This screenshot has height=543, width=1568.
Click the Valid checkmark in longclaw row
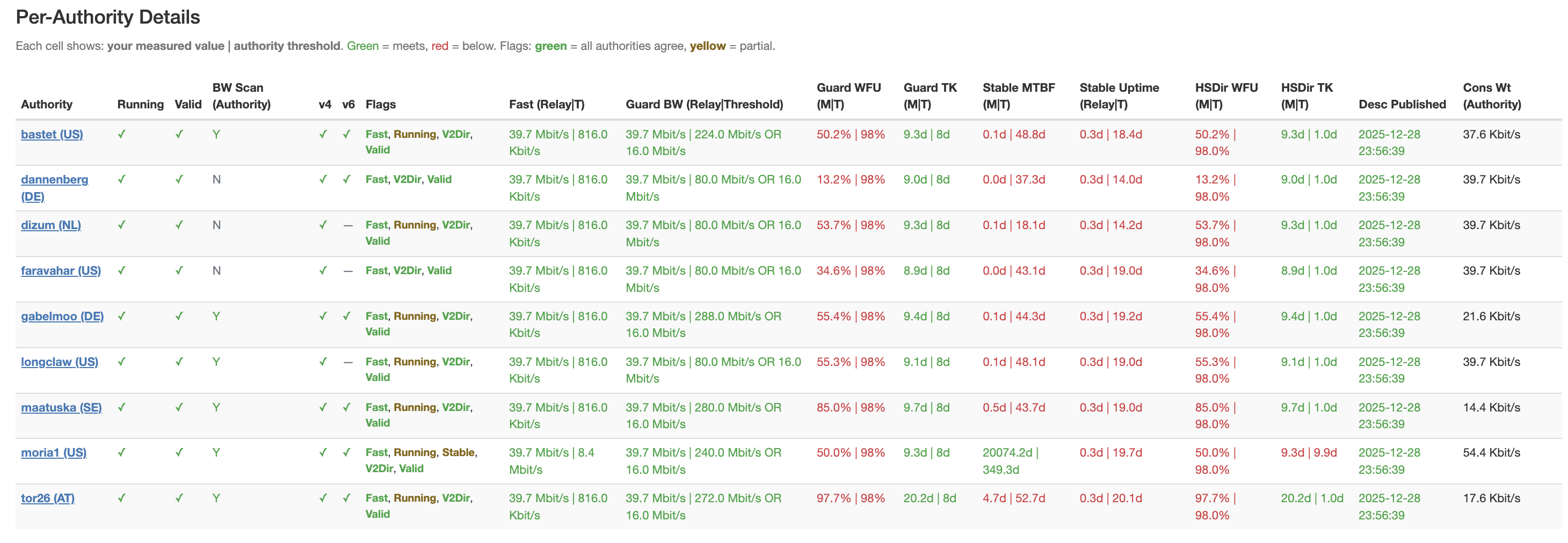(x=179, y=362)
